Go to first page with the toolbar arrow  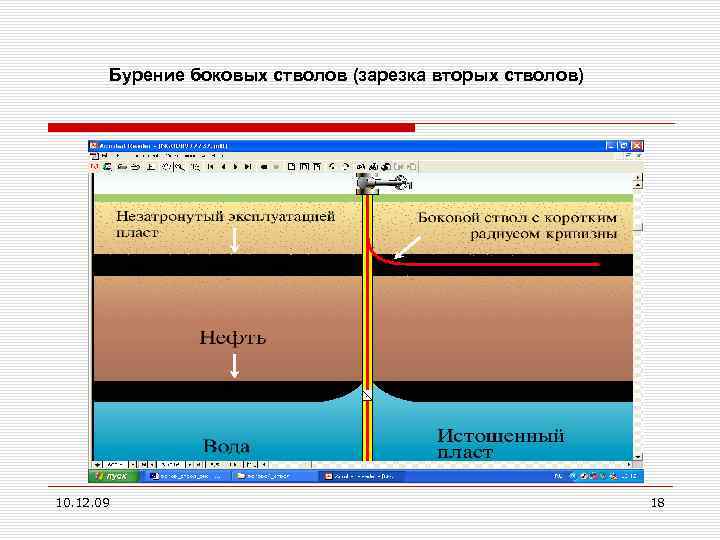tap(210, 167)
